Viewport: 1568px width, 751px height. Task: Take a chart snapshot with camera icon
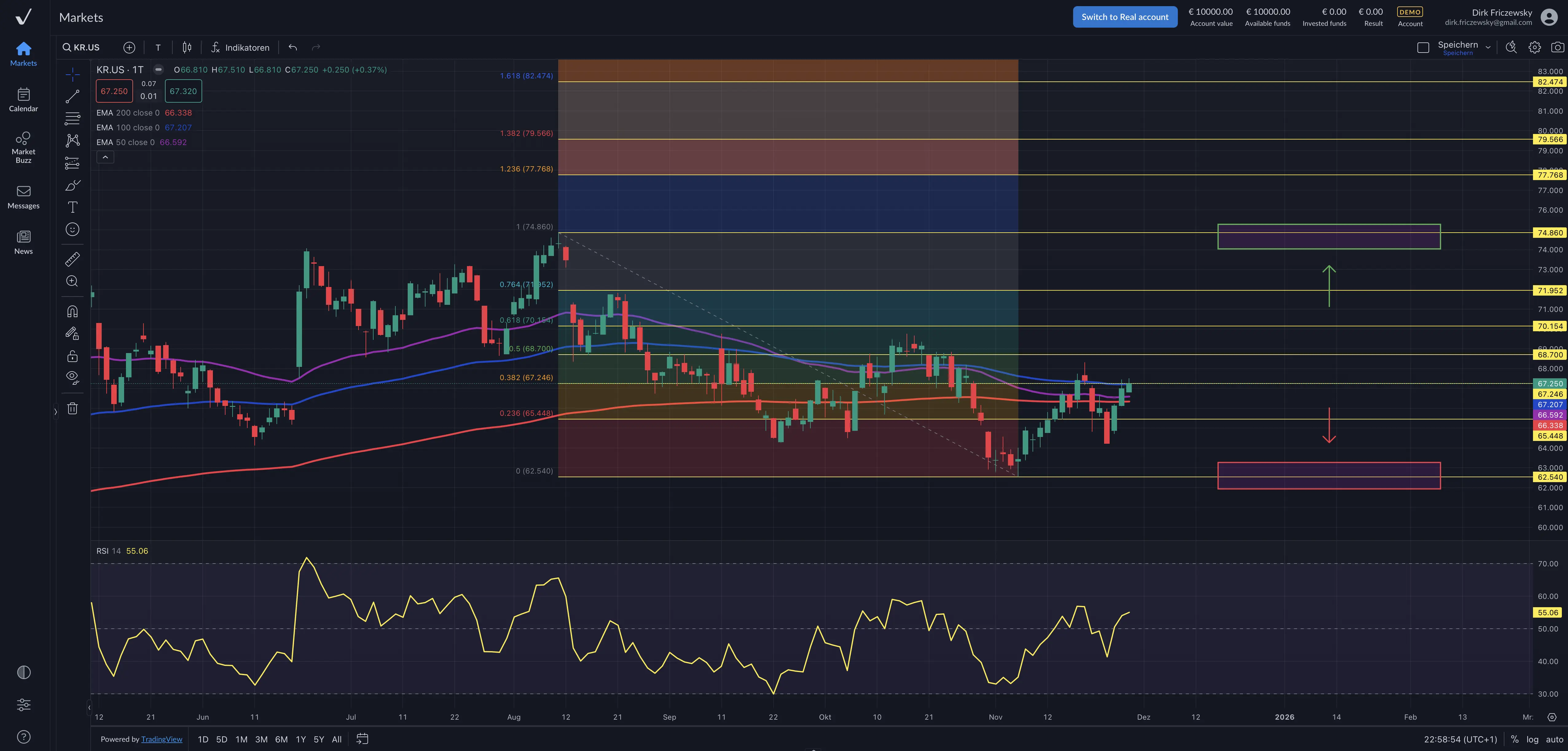click(x=1557, y=48)
